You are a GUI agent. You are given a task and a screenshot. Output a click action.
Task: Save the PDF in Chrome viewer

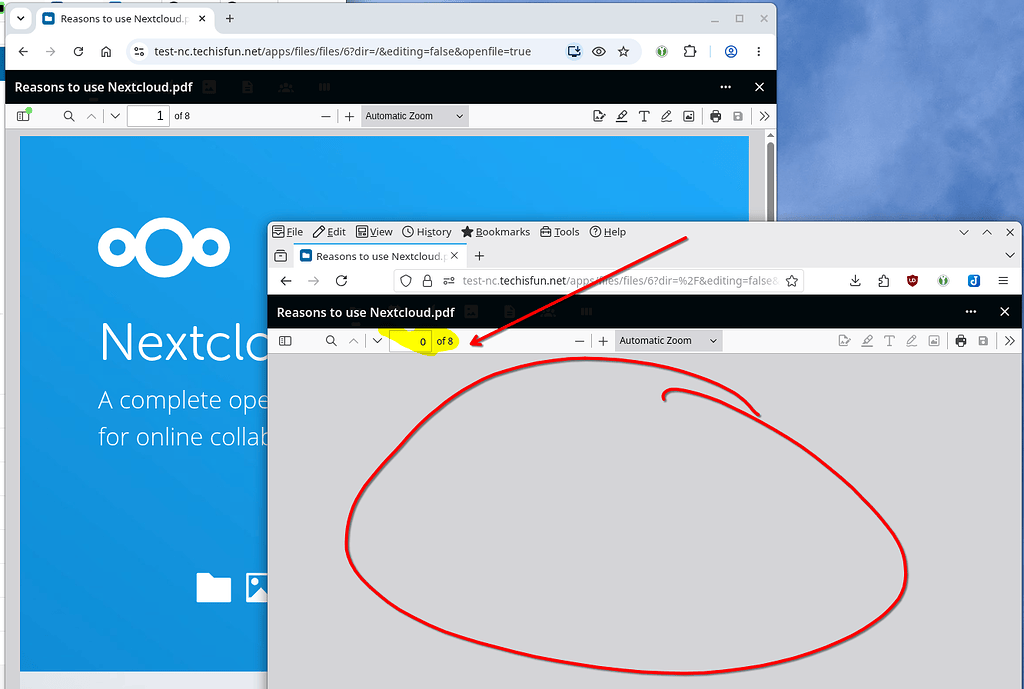(738, 116)
